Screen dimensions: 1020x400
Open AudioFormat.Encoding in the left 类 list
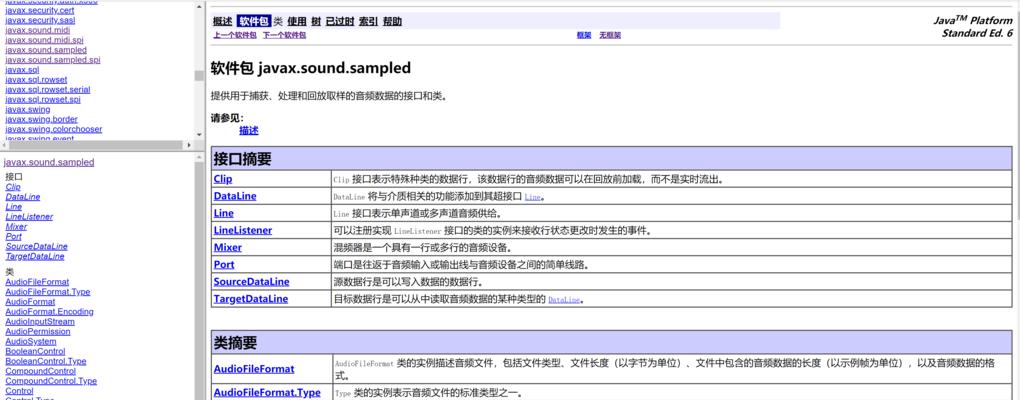tap(49, 312)
